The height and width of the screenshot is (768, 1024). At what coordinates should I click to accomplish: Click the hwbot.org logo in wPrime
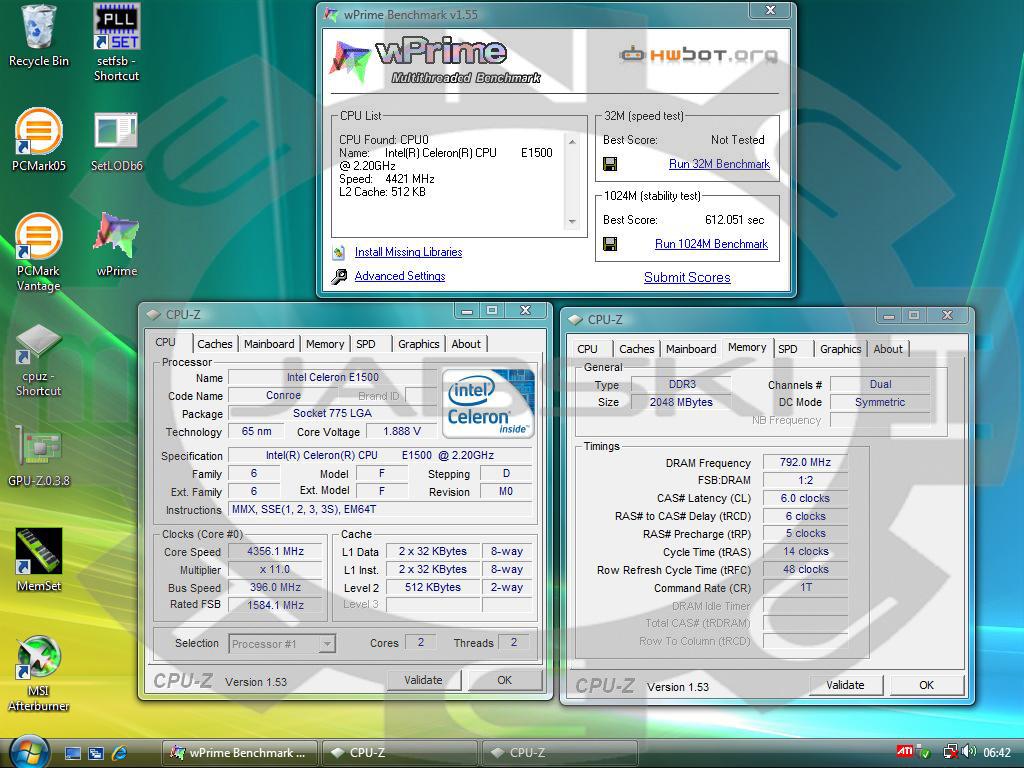coord(698,55)
